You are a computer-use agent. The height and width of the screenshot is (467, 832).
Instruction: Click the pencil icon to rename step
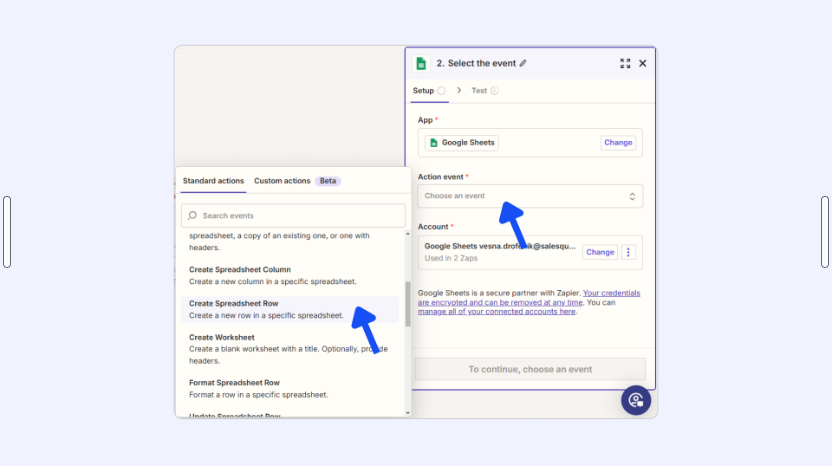click(x=523, y=63)
